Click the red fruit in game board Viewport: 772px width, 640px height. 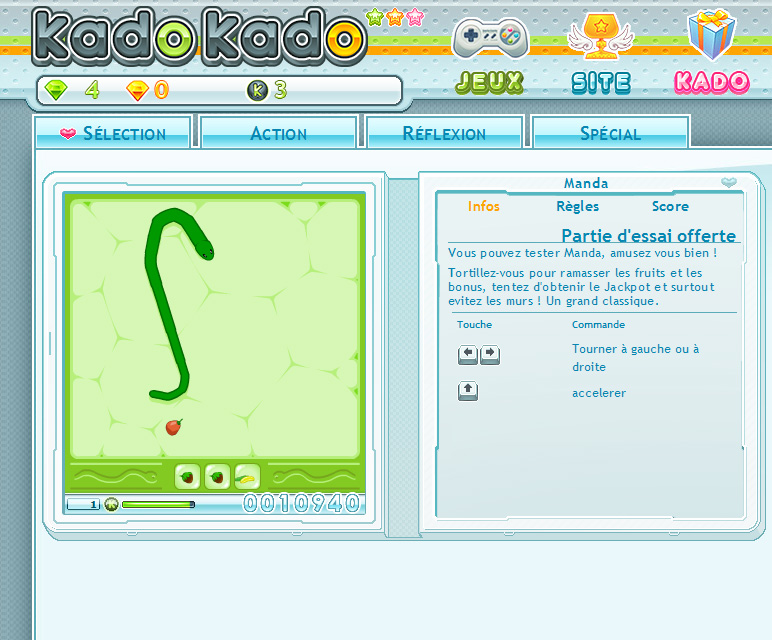[x=174, y=427]
